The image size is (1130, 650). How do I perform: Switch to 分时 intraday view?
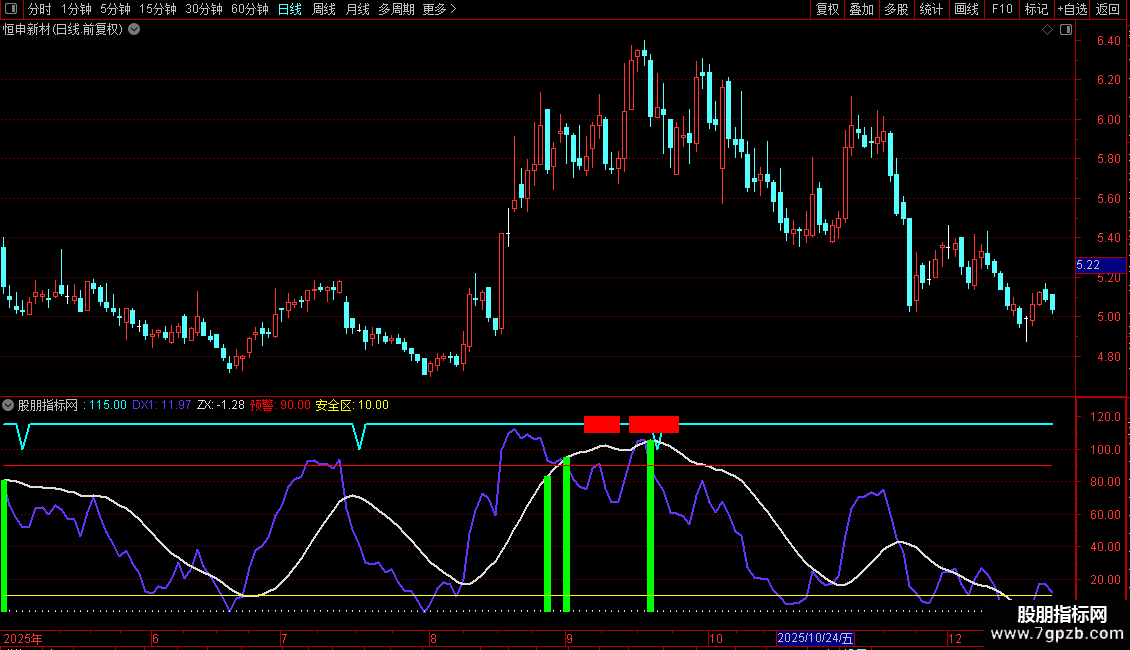[x=40, y=9]
